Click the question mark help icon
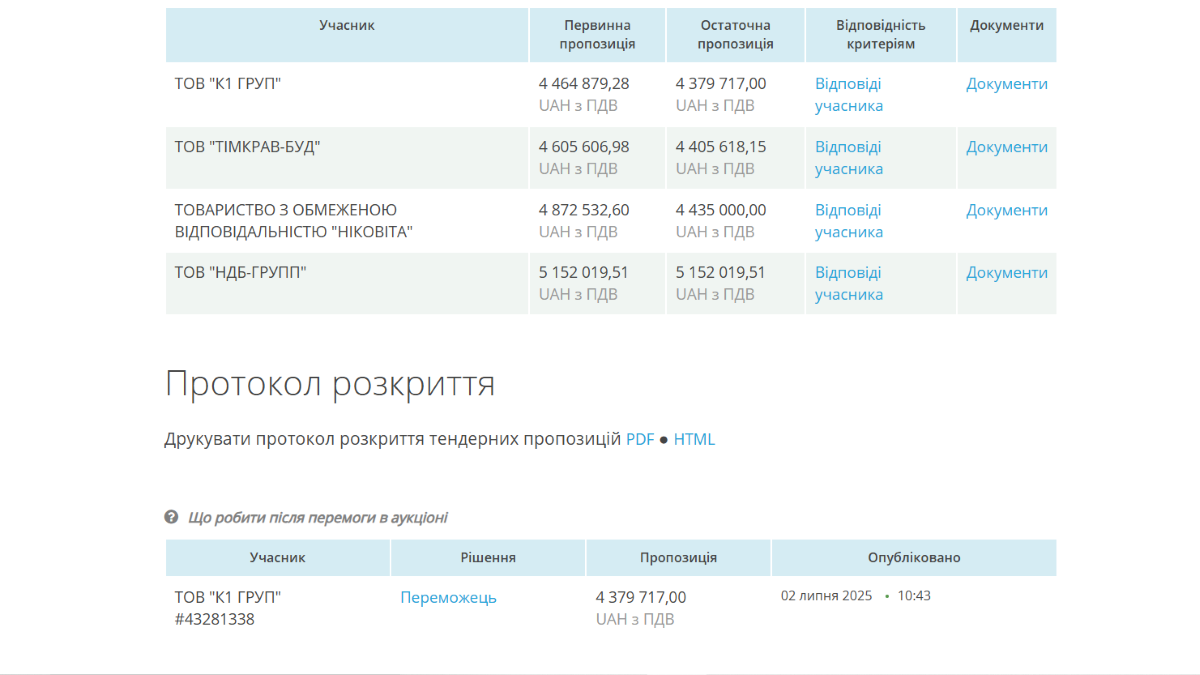Image resolution: width=1200 pixels, height=675 pixels. (171, 517)
